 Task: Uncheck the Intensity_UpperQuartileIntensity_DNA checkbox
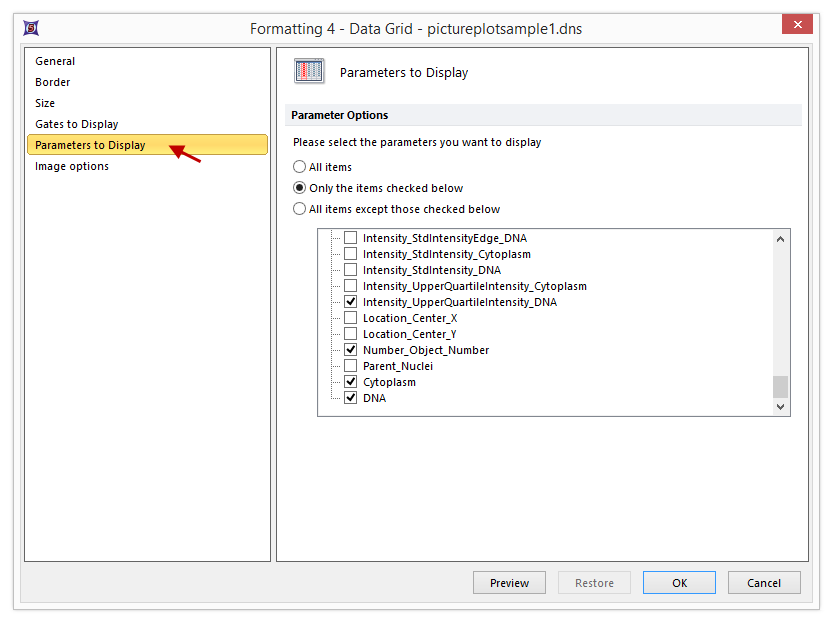[x=350, y=302]
